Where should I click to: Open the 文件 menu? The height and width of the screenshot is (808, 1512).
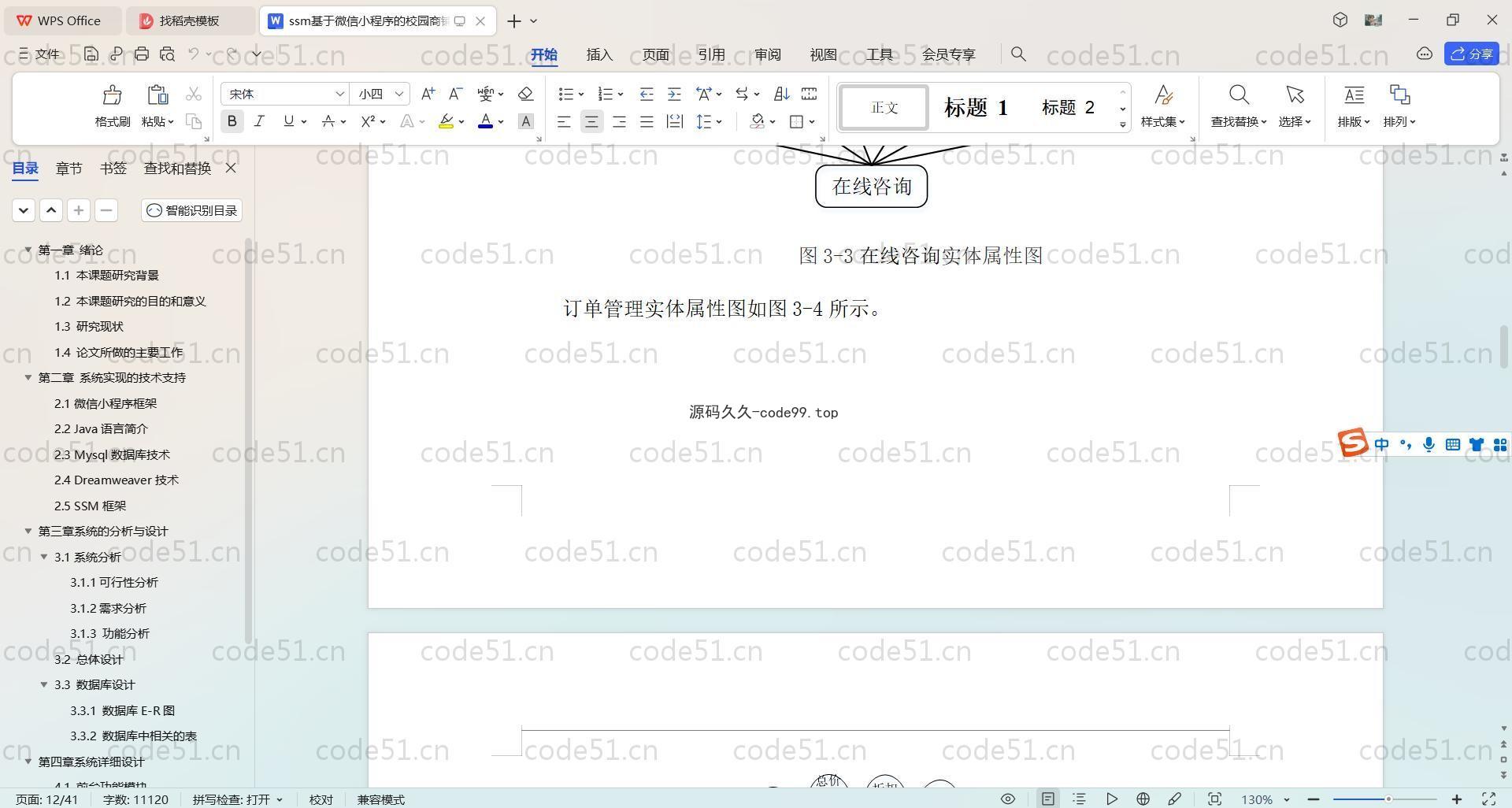39,54
